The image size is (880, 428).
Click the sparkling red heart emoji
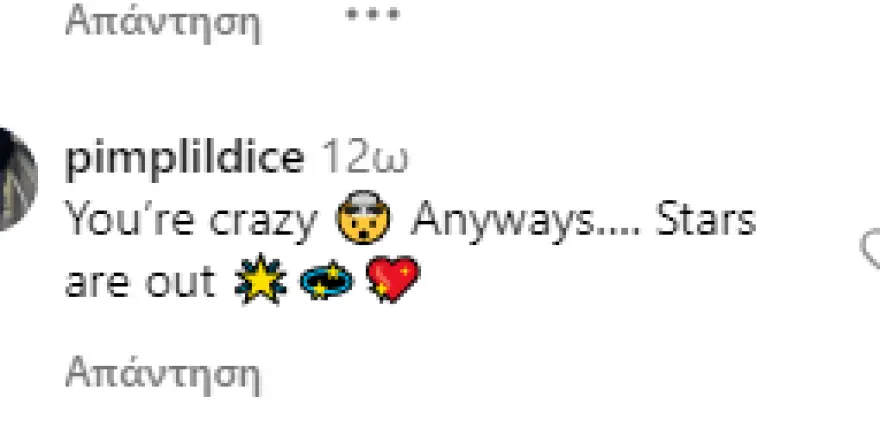pos(392,279)
